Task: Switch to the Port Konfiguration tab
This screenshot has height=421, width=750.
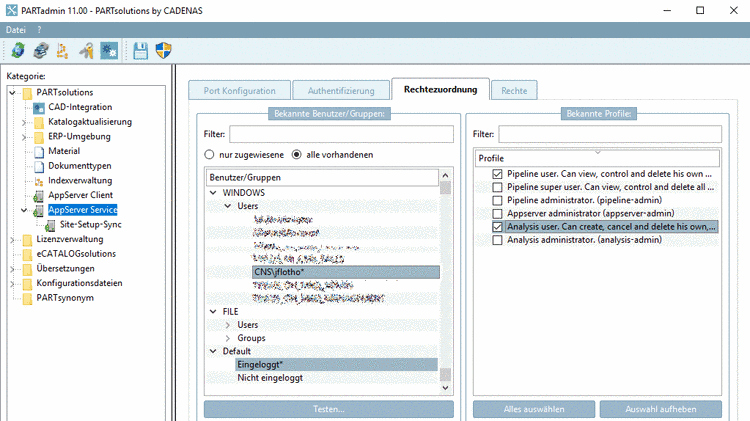Action: click(240, 90)
